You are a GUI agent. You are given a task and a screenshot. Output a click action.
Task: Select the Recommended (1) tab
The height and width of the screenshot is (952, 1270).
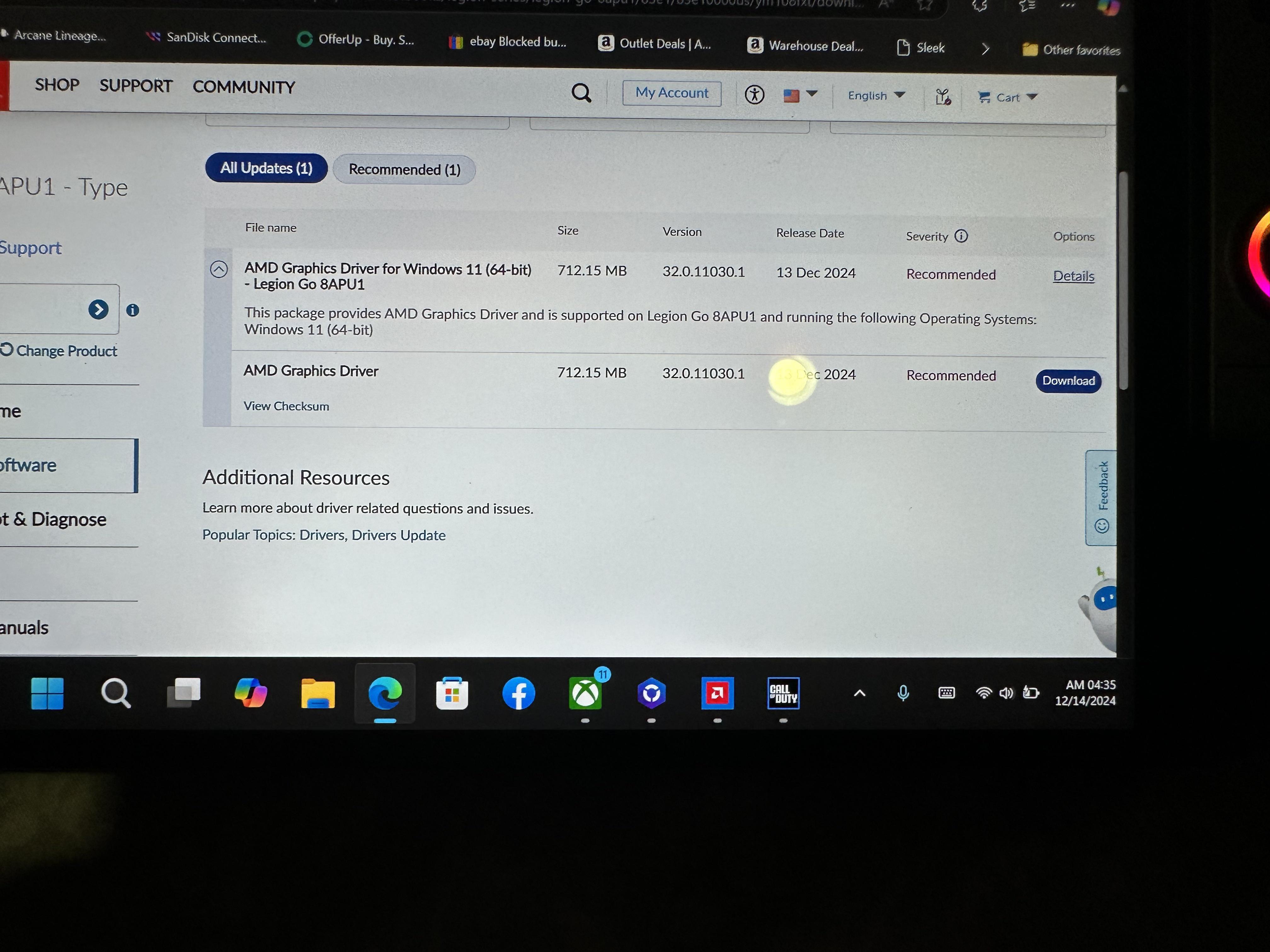coord(404,170)
